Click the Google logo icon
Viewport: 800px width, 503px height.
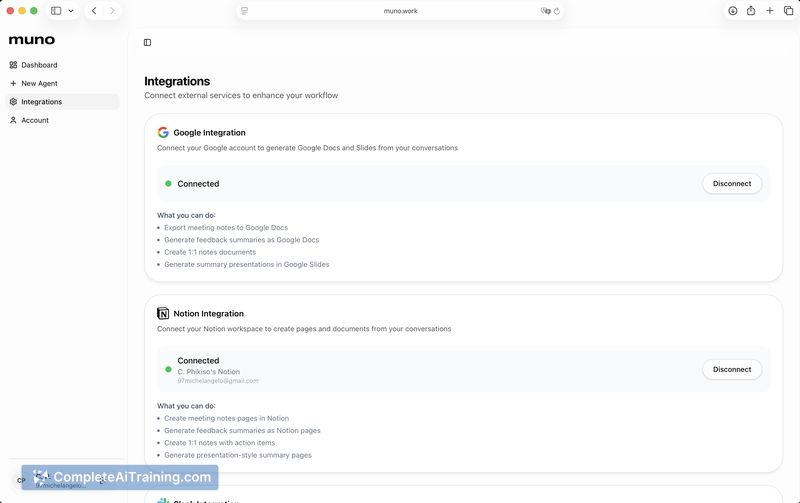click(163, 133)
